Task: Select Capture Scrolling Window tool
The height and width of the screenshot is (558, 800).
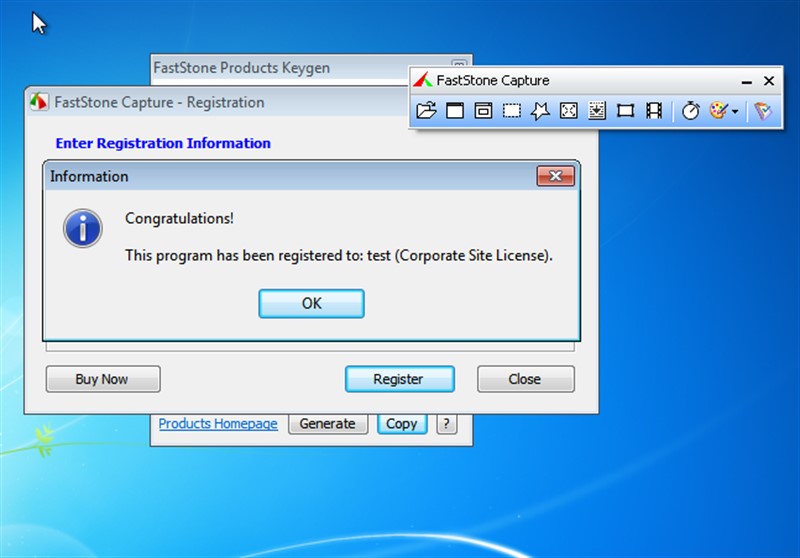Action: [597, 111]
